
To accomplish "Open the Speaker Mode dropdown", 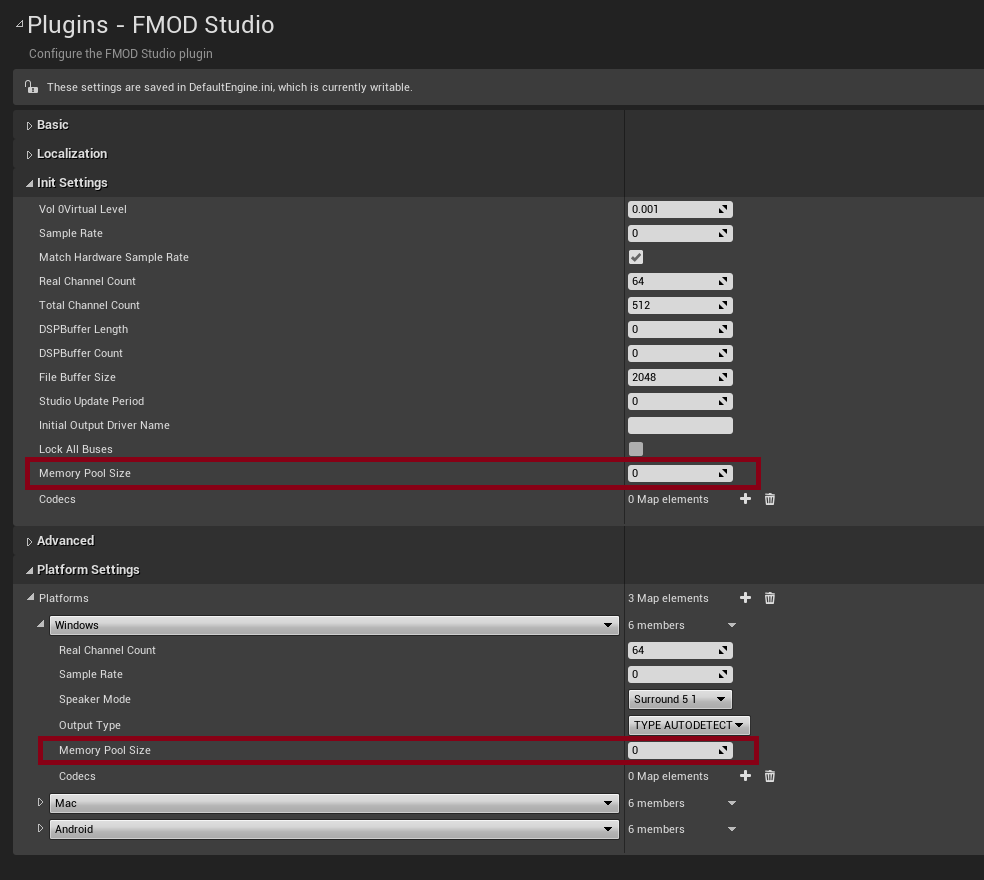I will pyautogui.click(x=680, y=699).
